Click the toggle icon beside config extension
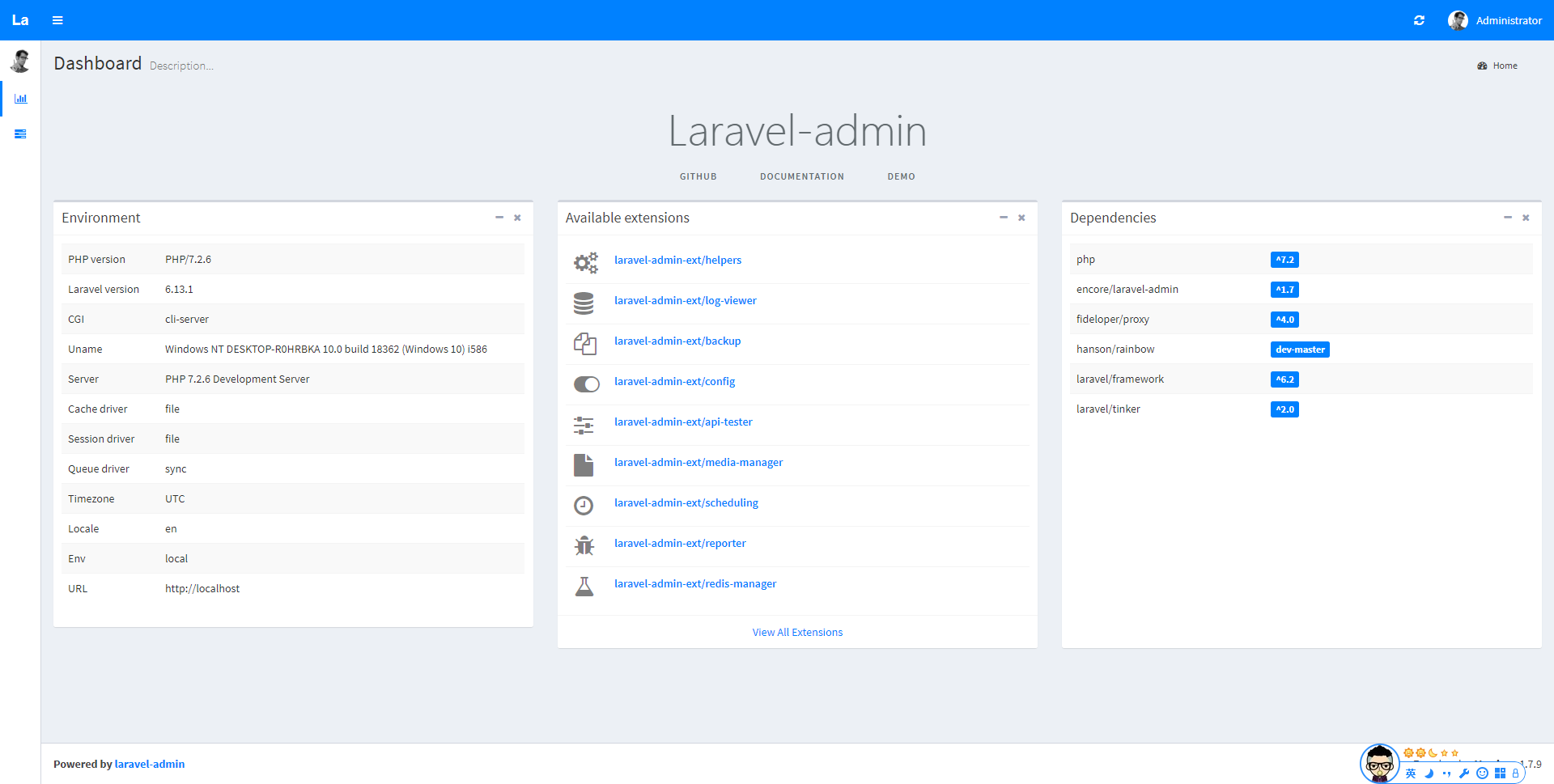The height and width of the screenshot is (784, 1554). click(x=587, y=384)
